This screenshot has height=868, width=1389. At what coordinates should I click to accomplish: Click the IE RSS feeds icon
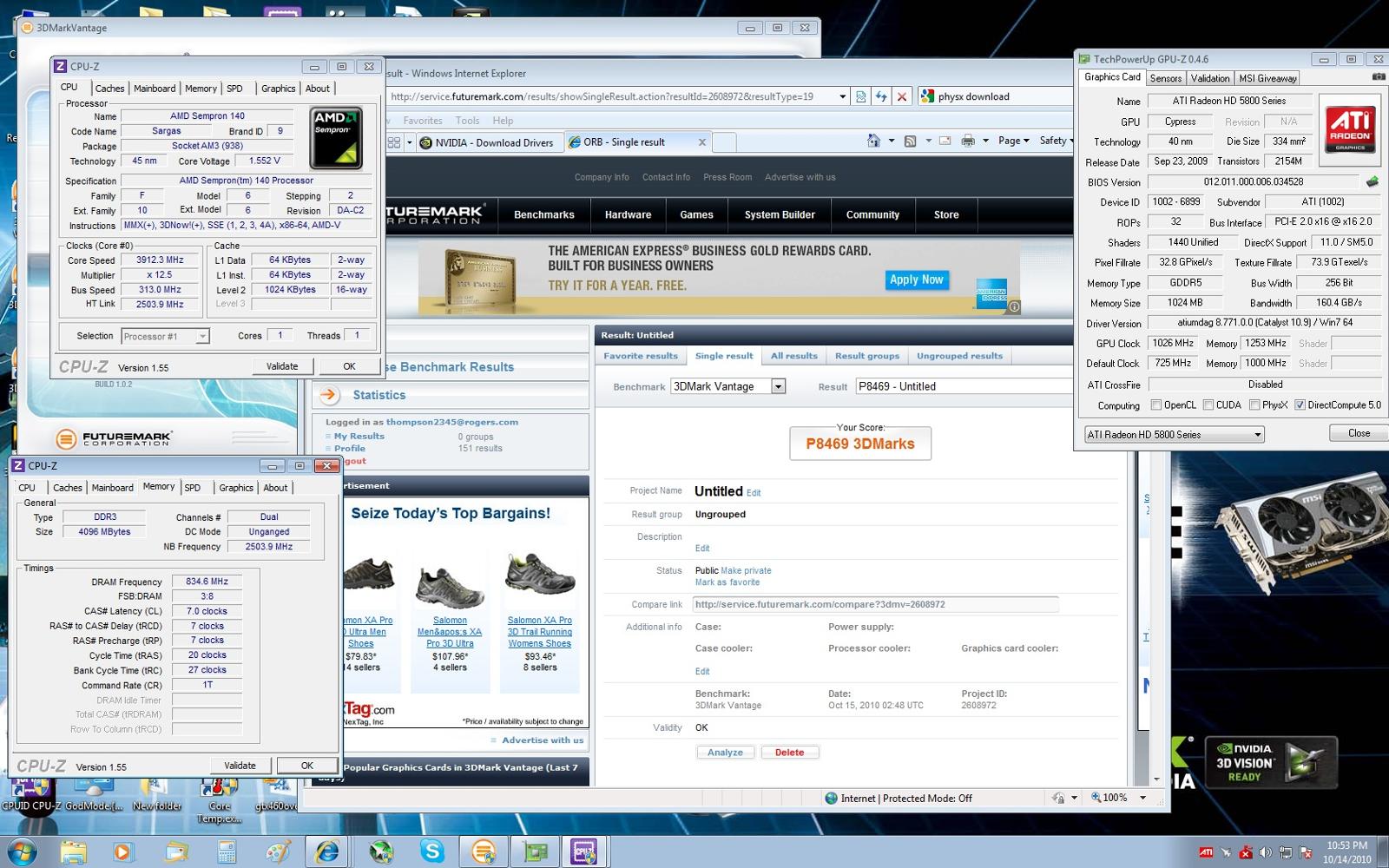click(x=910, y=141)
